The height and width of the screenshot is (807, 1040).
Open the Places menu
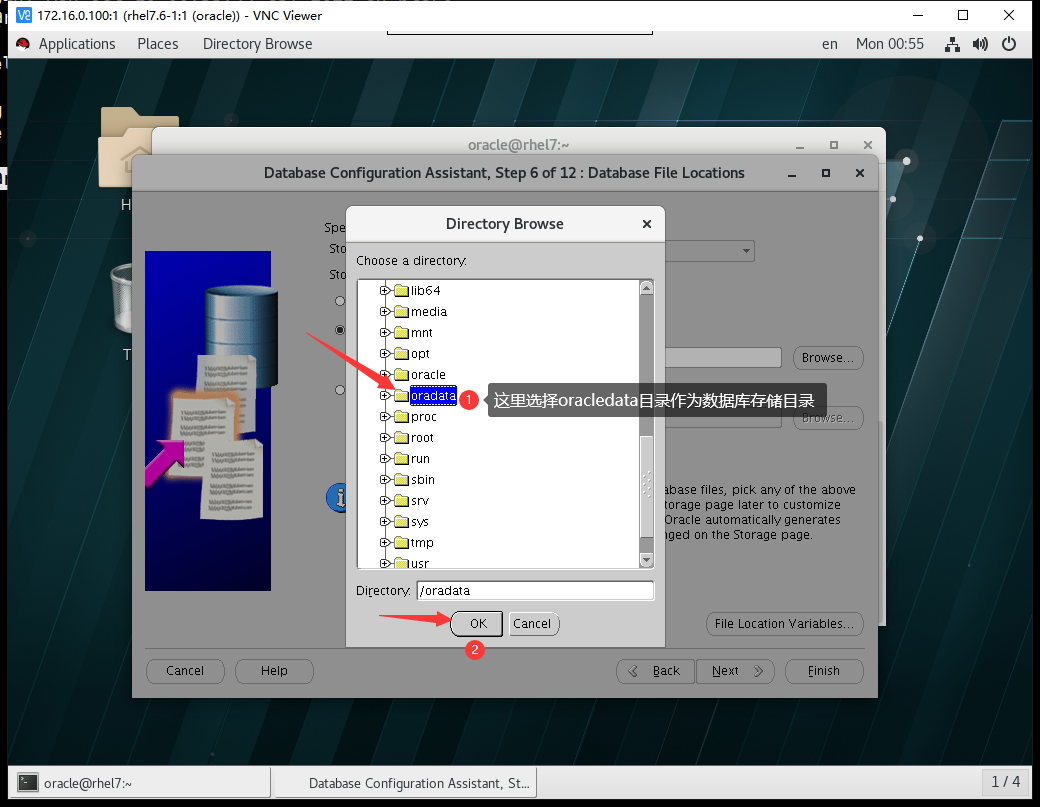pos(158,44)
